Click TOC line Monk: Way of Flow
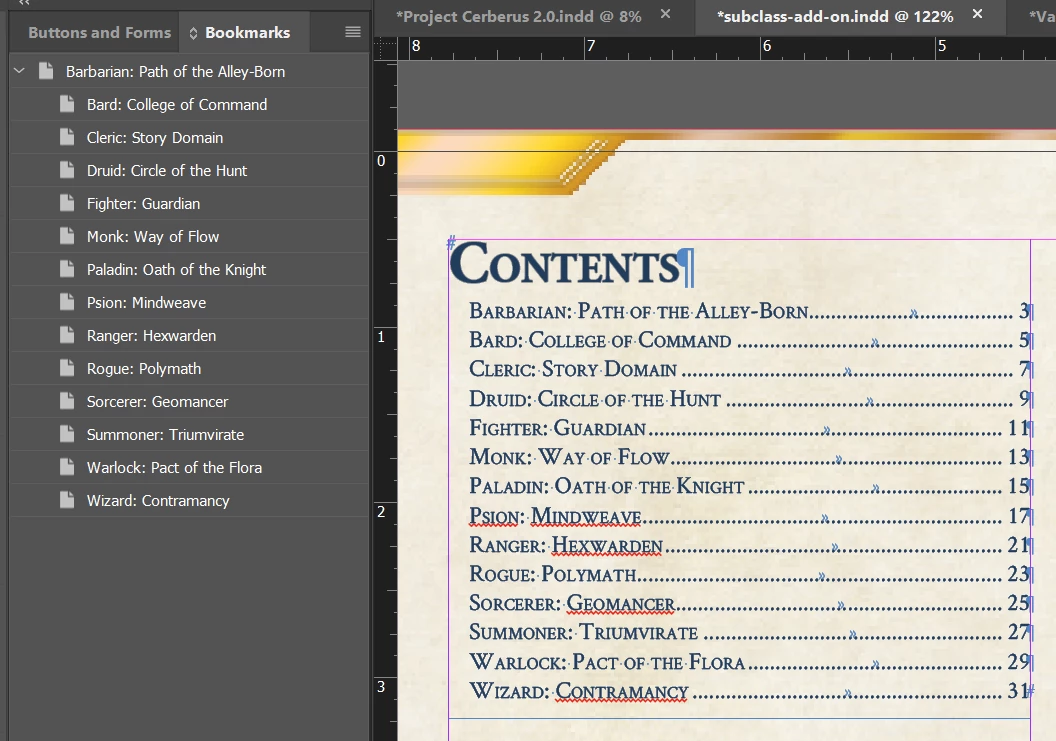This screenshot has height=741, width=1056. (x=750, y=457)
